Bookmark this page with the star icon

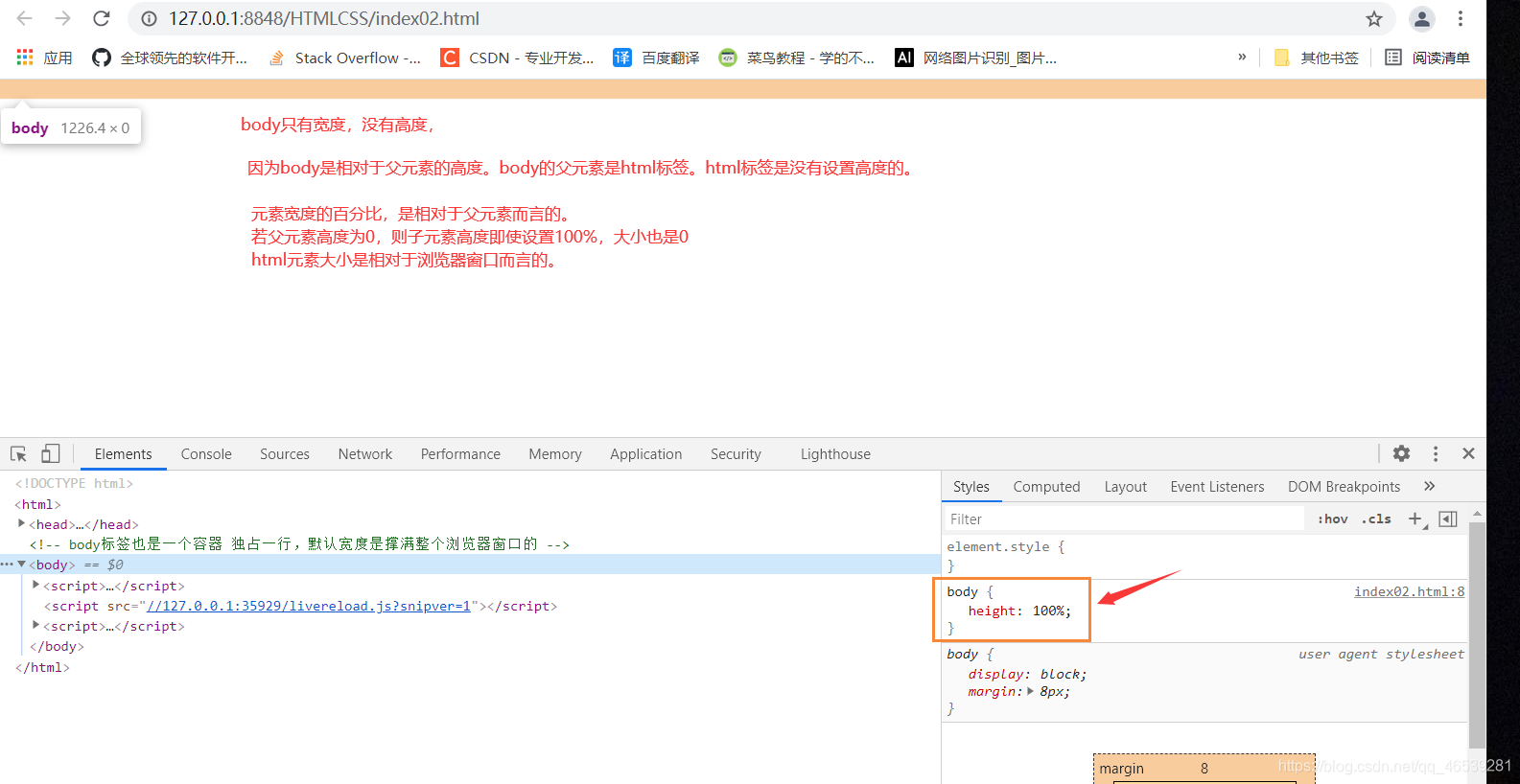(x=1374, y=18)
